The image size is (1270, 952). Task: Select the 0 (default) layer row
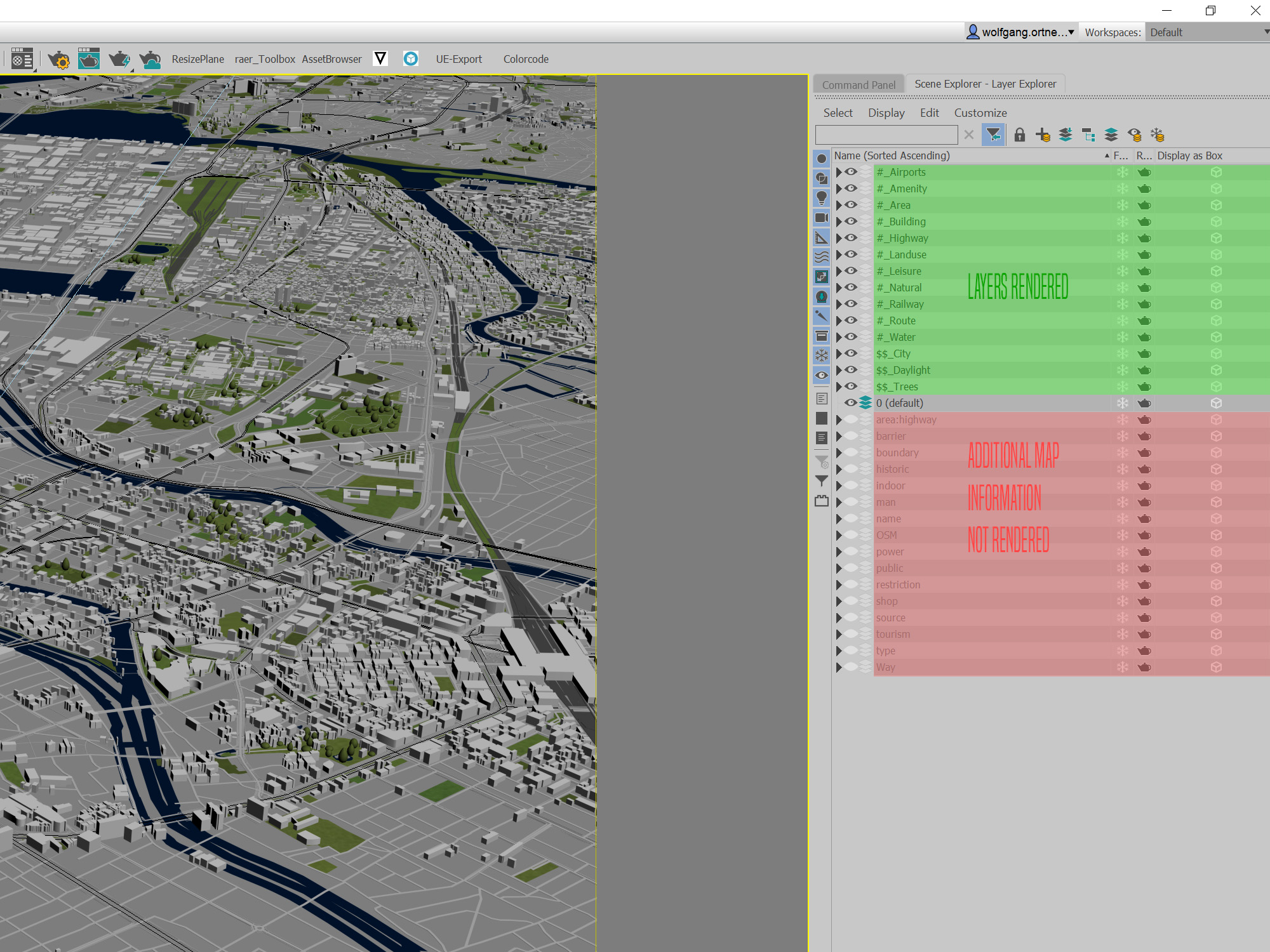tap(1051, 403)
